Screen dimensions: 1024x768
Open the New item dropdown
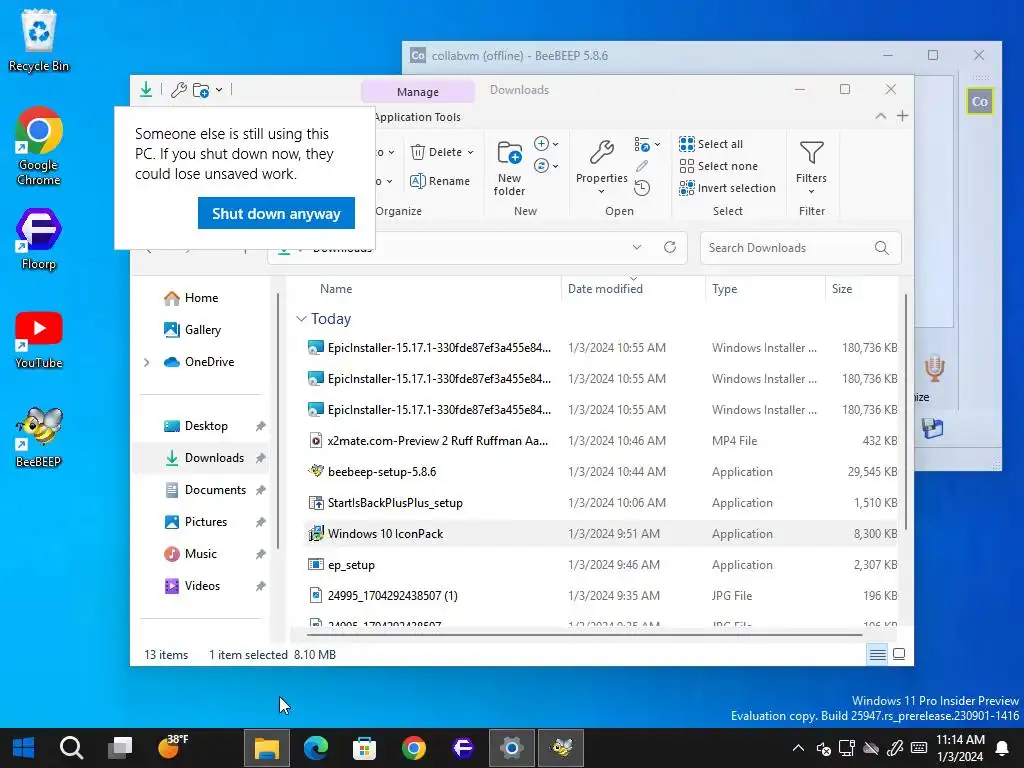(x=546, y=144)
